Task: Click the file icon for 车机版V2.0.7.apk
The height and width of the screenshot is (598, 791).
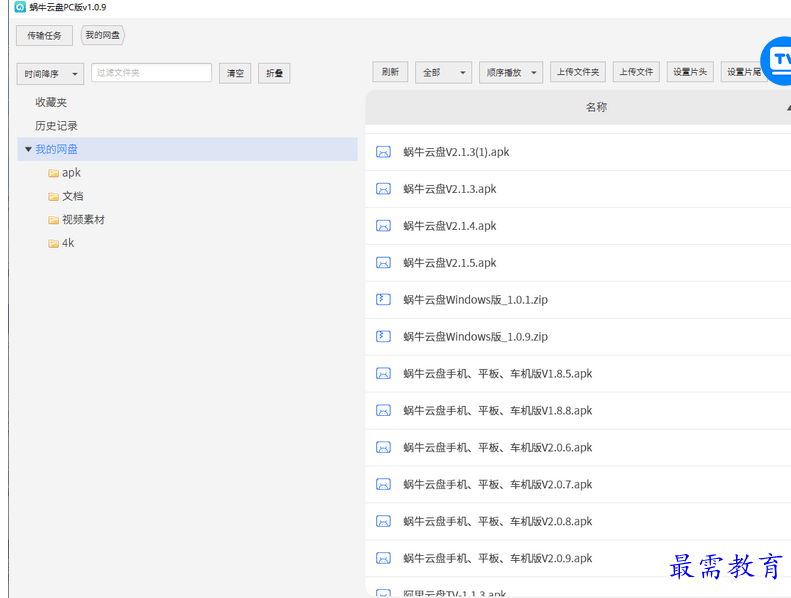Action: pos(383,484)
